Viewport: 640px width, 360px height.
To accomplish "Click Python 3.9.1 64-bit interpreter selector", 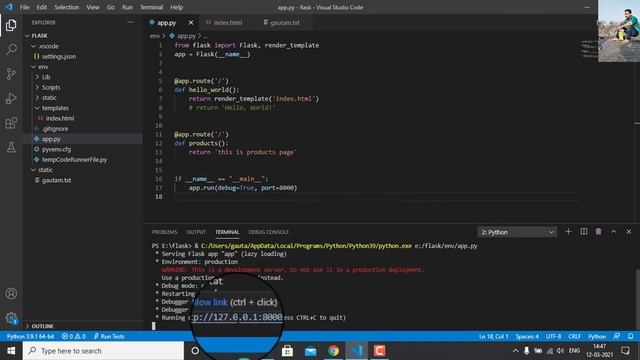I will tap(30, 336).
